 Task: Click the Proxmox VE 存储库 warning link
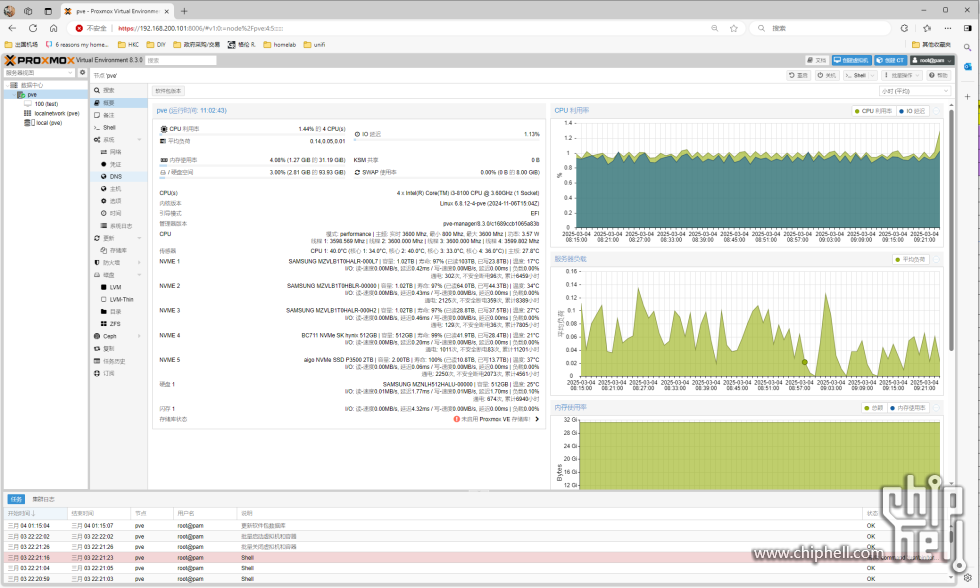pyautogui.click(x=496, y=419)
